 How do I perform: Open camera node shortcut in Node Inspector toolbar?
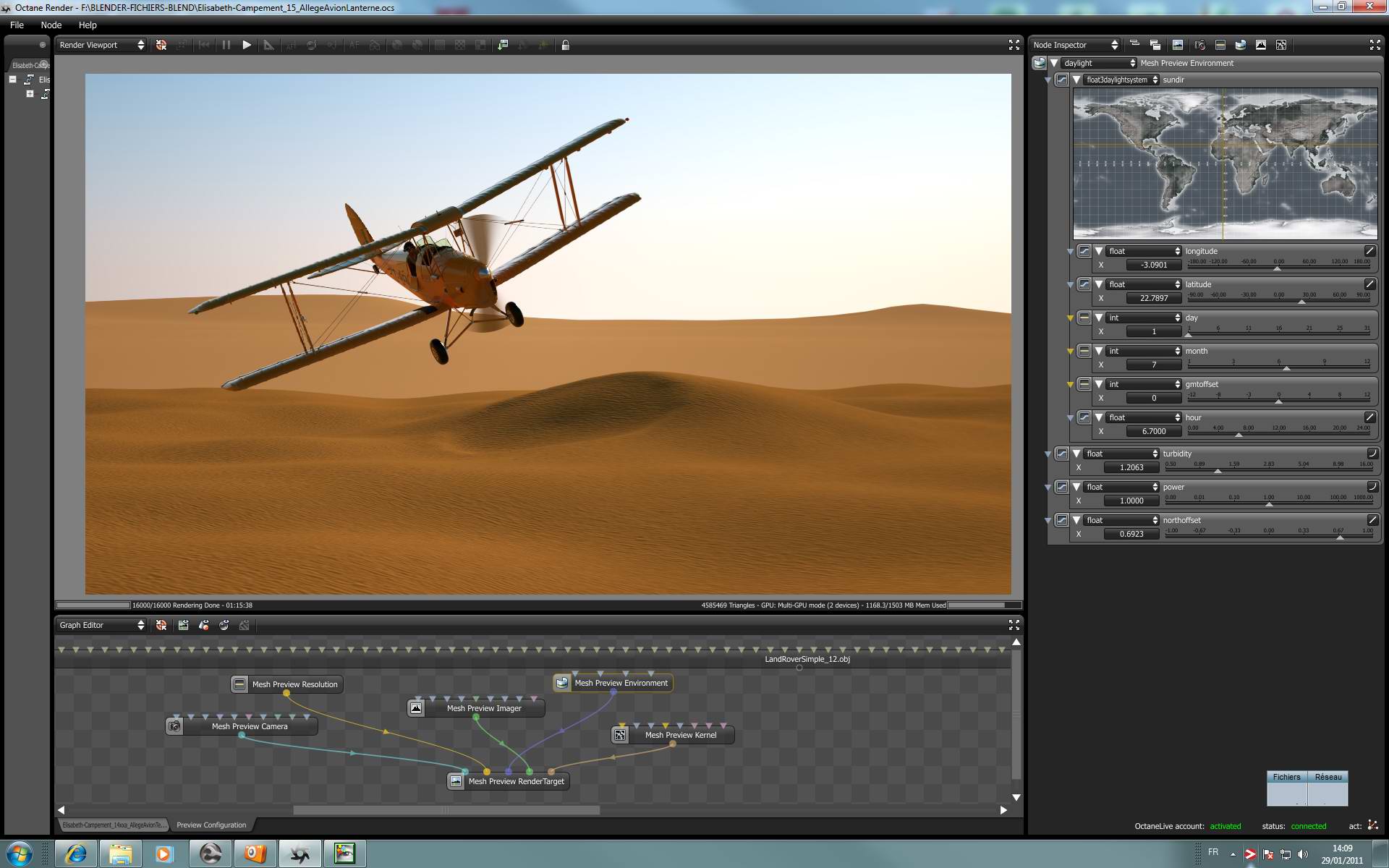pos(1199,45)
